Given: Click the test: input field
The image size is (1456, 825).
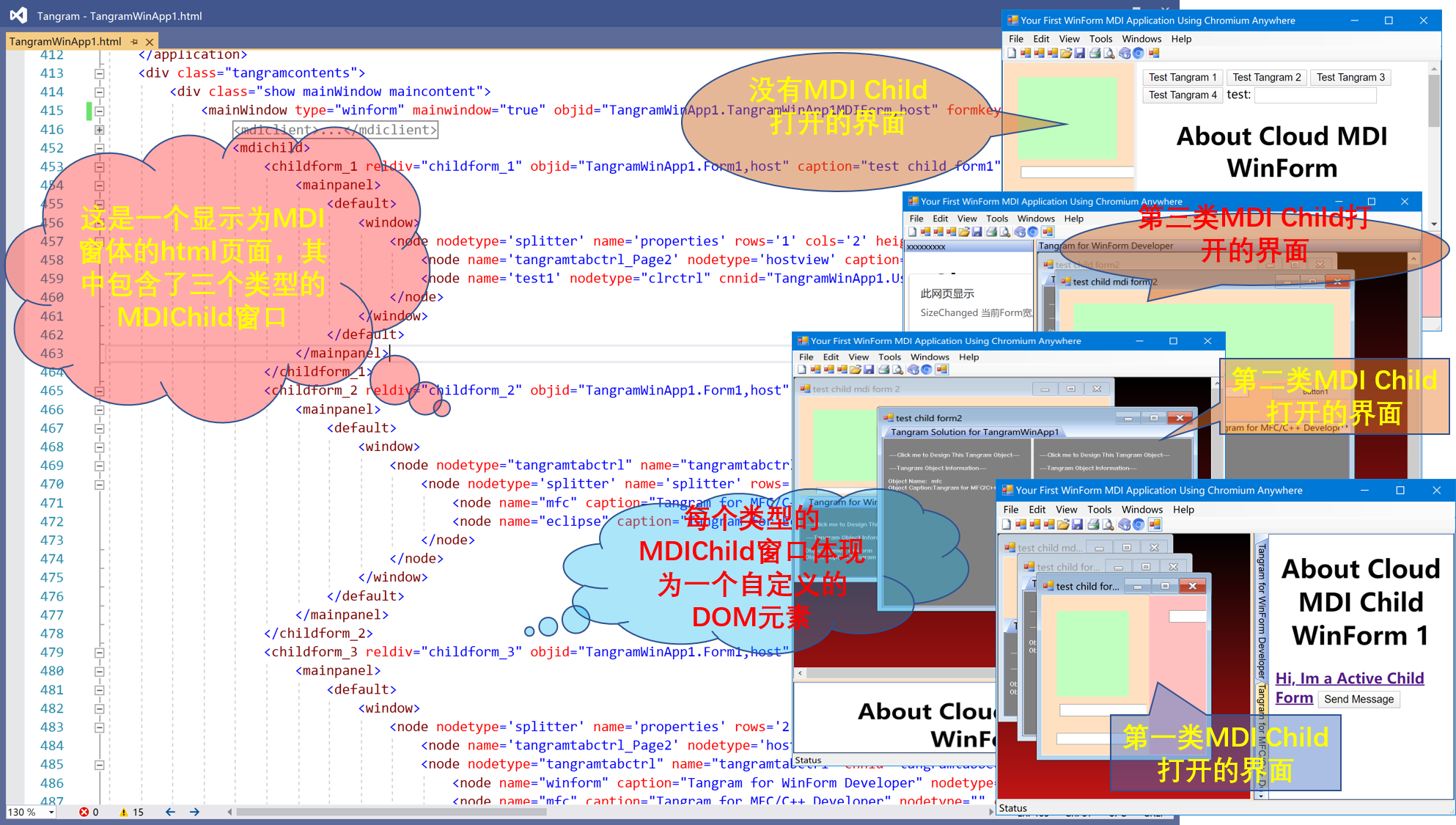Looking at the screenshot, I should point(1315,95).
